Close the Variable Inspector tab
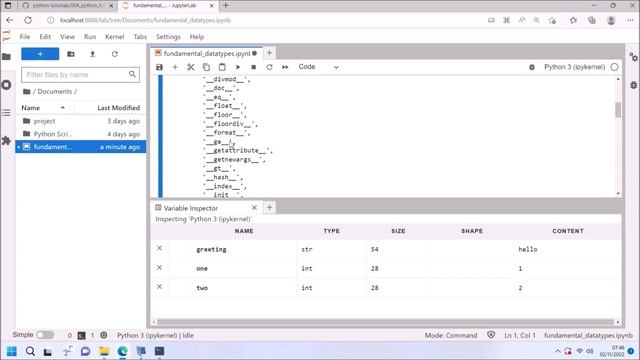Image resolution: width=640 pixels, height=360 pixels. click(x=254, y=208)
